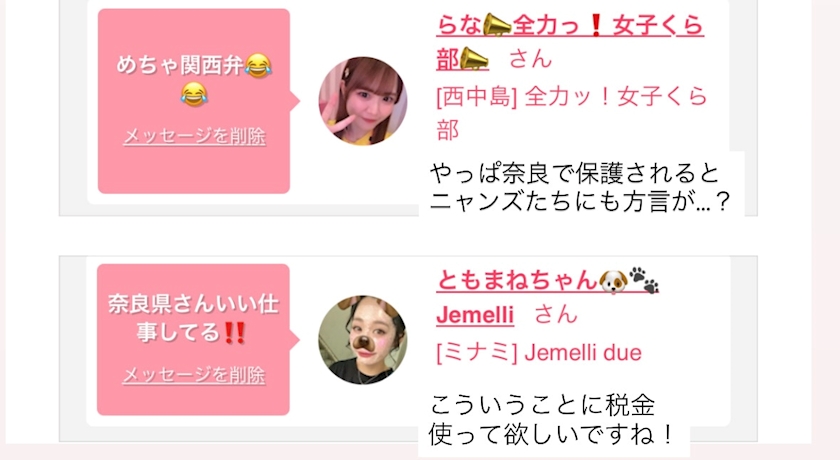Click megaphone emoji after らな
Image resolution: width=840 pixels, height=460 pixels.
(x=497, y=25)
